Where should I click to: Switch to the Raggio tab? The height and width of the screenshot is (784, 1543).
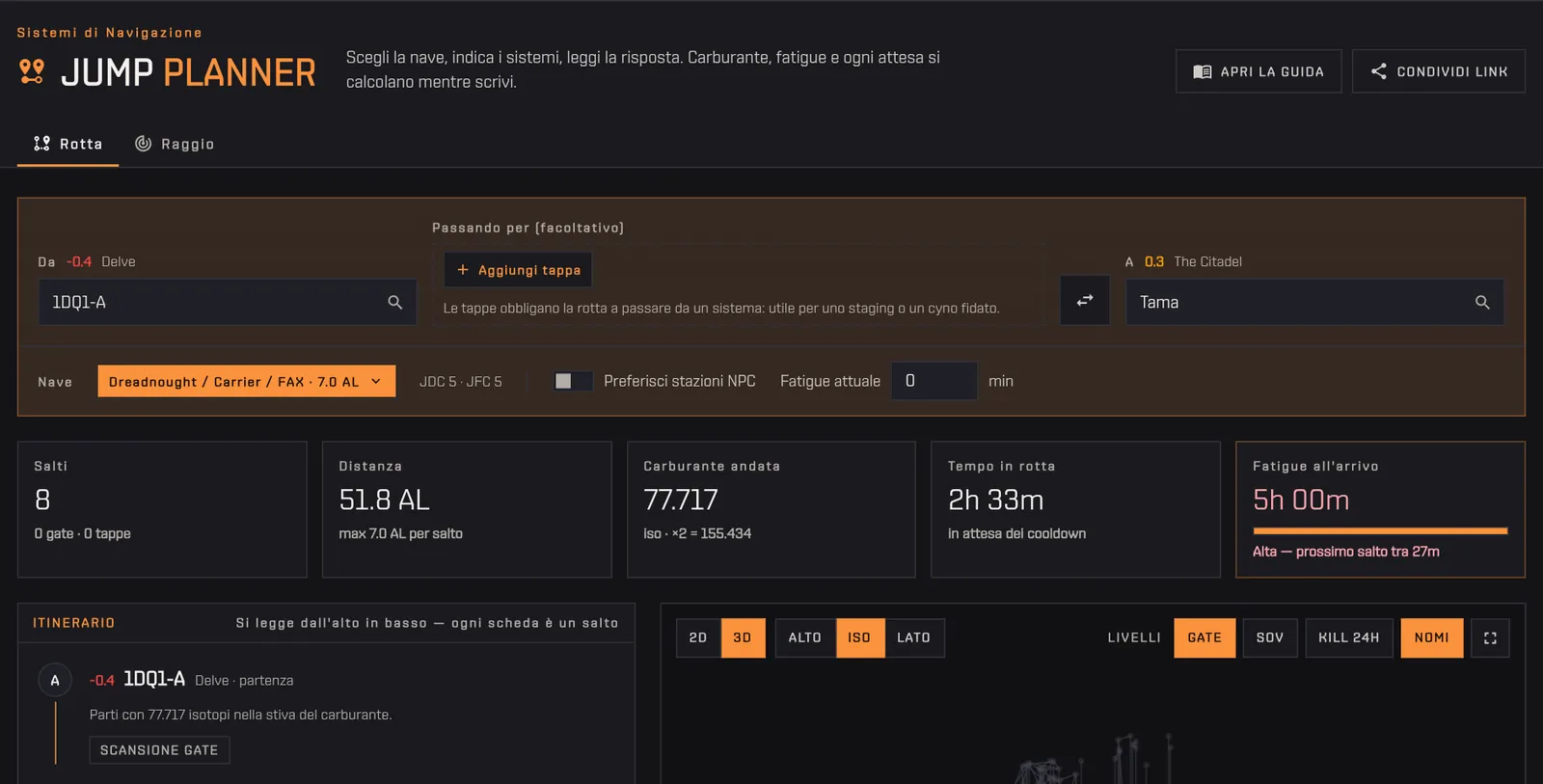coord(175,144)
